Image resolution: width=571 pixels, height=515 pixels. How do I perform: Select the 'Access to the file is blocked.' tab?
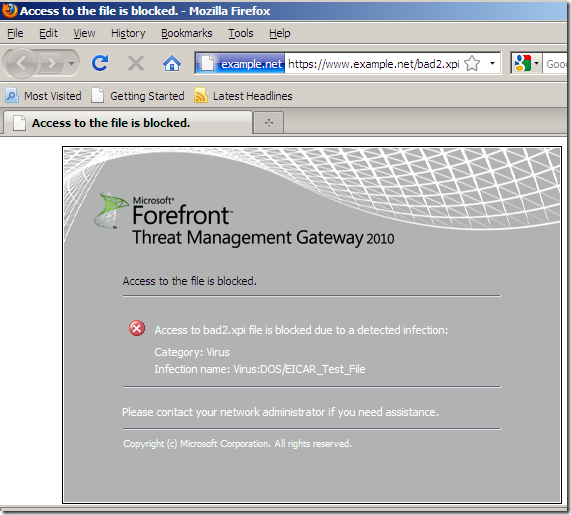click(127, 123)
